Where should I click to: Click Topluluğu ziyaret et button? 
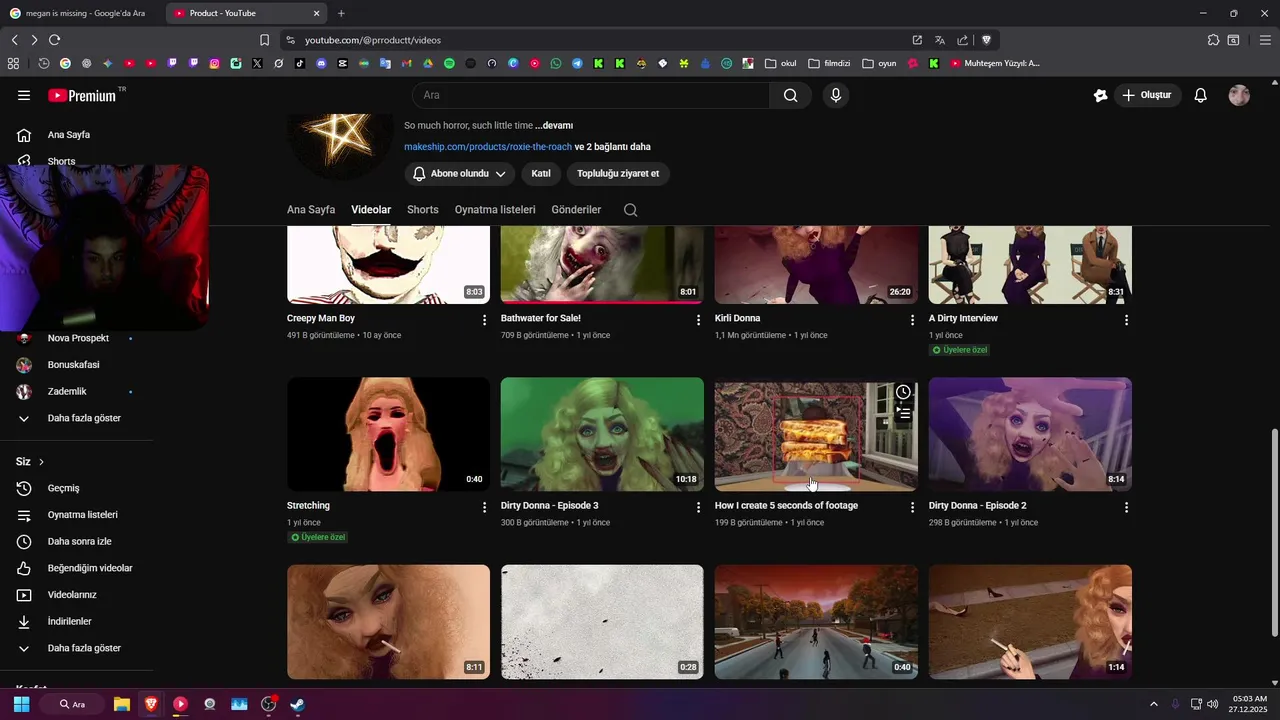coord(618,174)
